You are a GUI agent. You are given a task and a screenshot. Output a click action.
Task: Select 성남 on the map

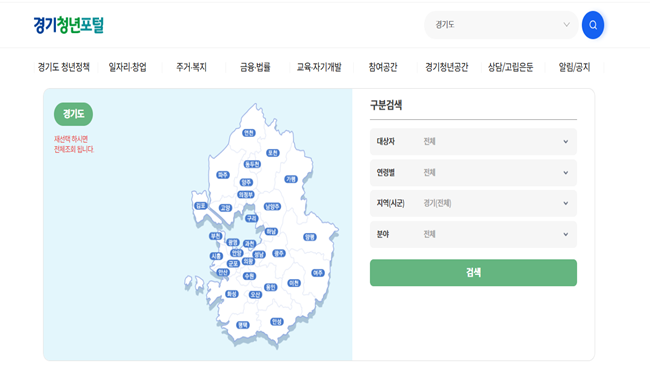point(259,254)
